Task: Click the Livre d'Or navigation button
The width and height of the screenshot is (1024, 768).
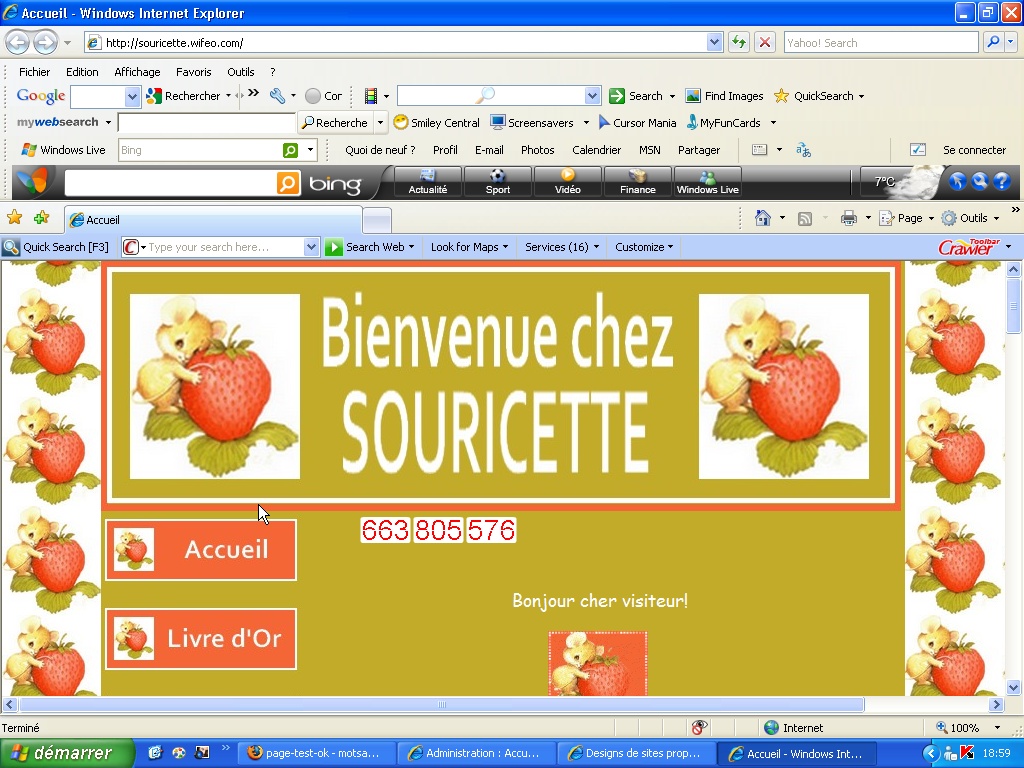Action: [x=201, y=639]
